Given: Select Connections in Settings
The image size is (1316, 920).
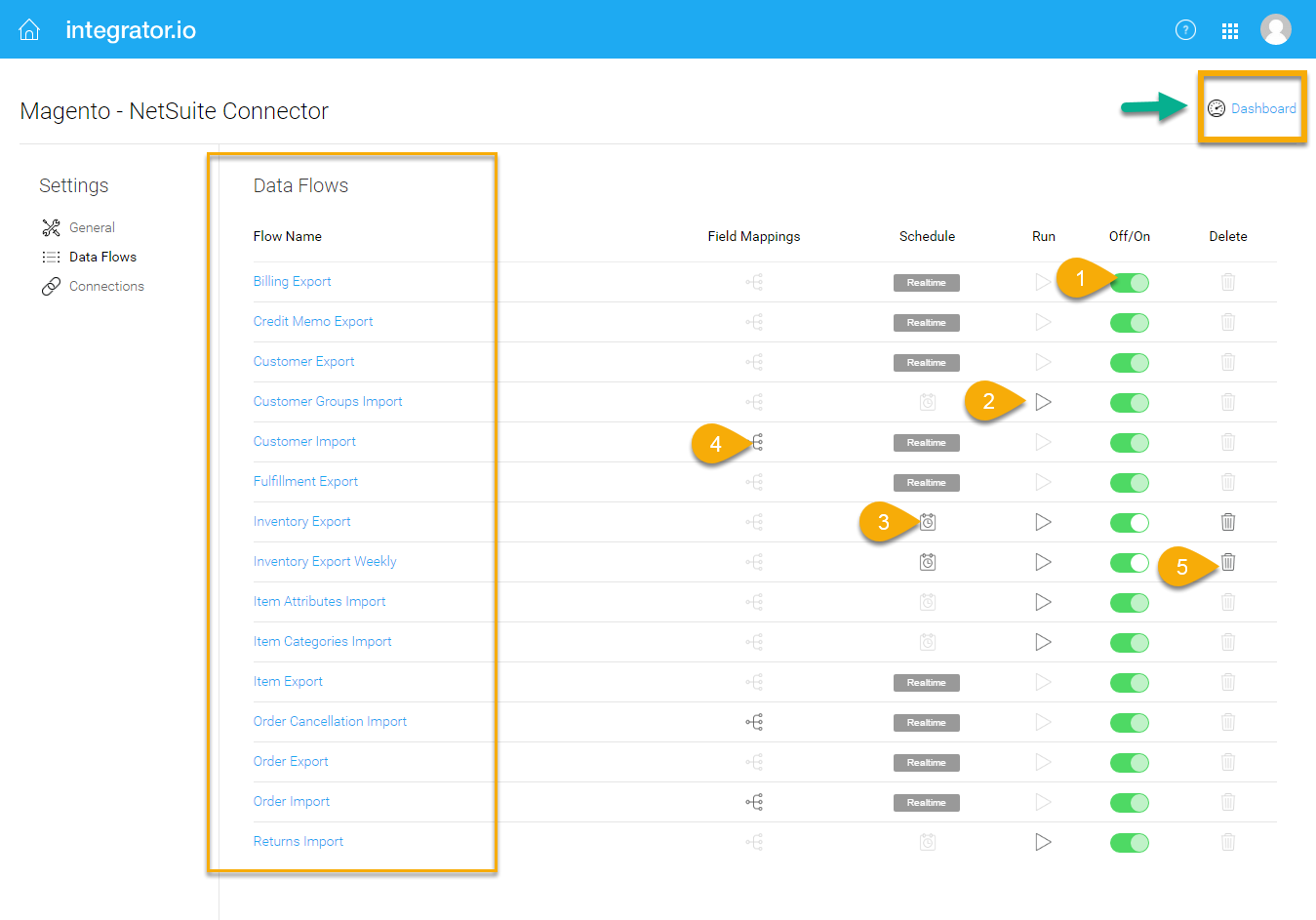Looking at the screenshot, I should (93, 286).
